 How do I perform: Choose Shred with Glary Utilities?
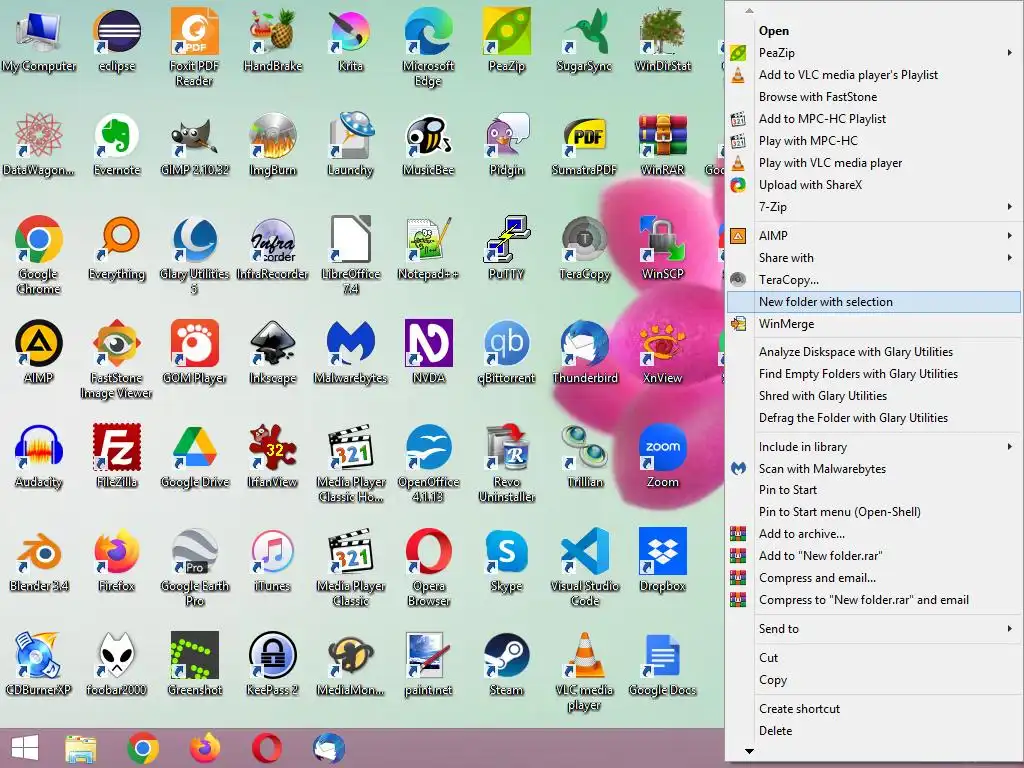coord(874,396)
